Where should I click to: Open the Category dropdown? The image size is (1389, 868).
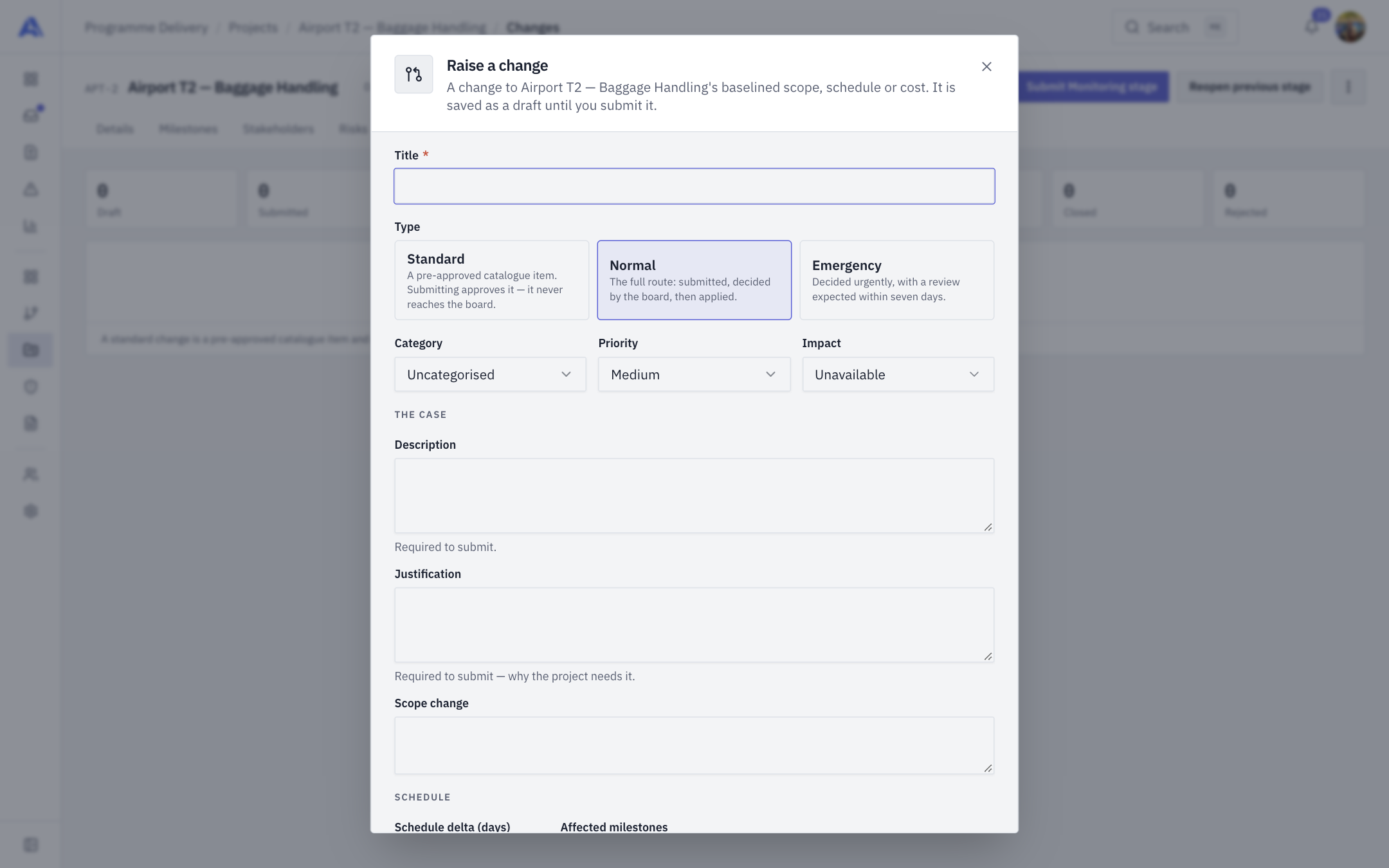(x=490, y=374)
